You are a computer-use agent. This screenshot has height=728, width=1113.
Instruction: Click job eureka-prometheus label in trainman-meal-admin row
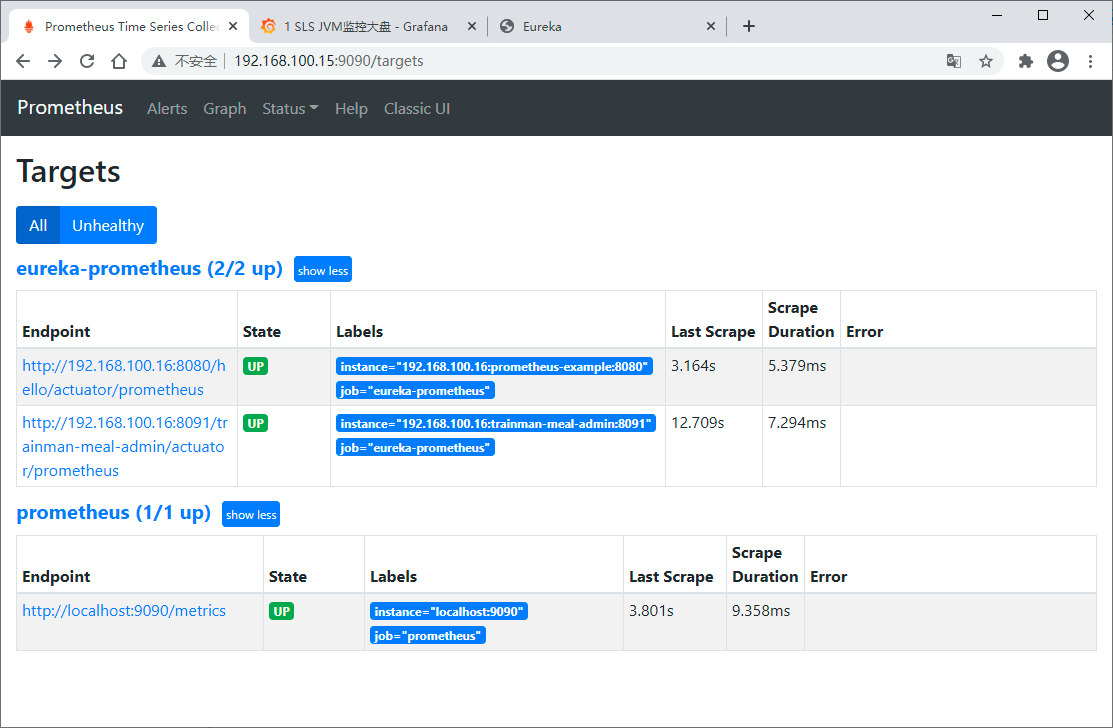point(415,448)
